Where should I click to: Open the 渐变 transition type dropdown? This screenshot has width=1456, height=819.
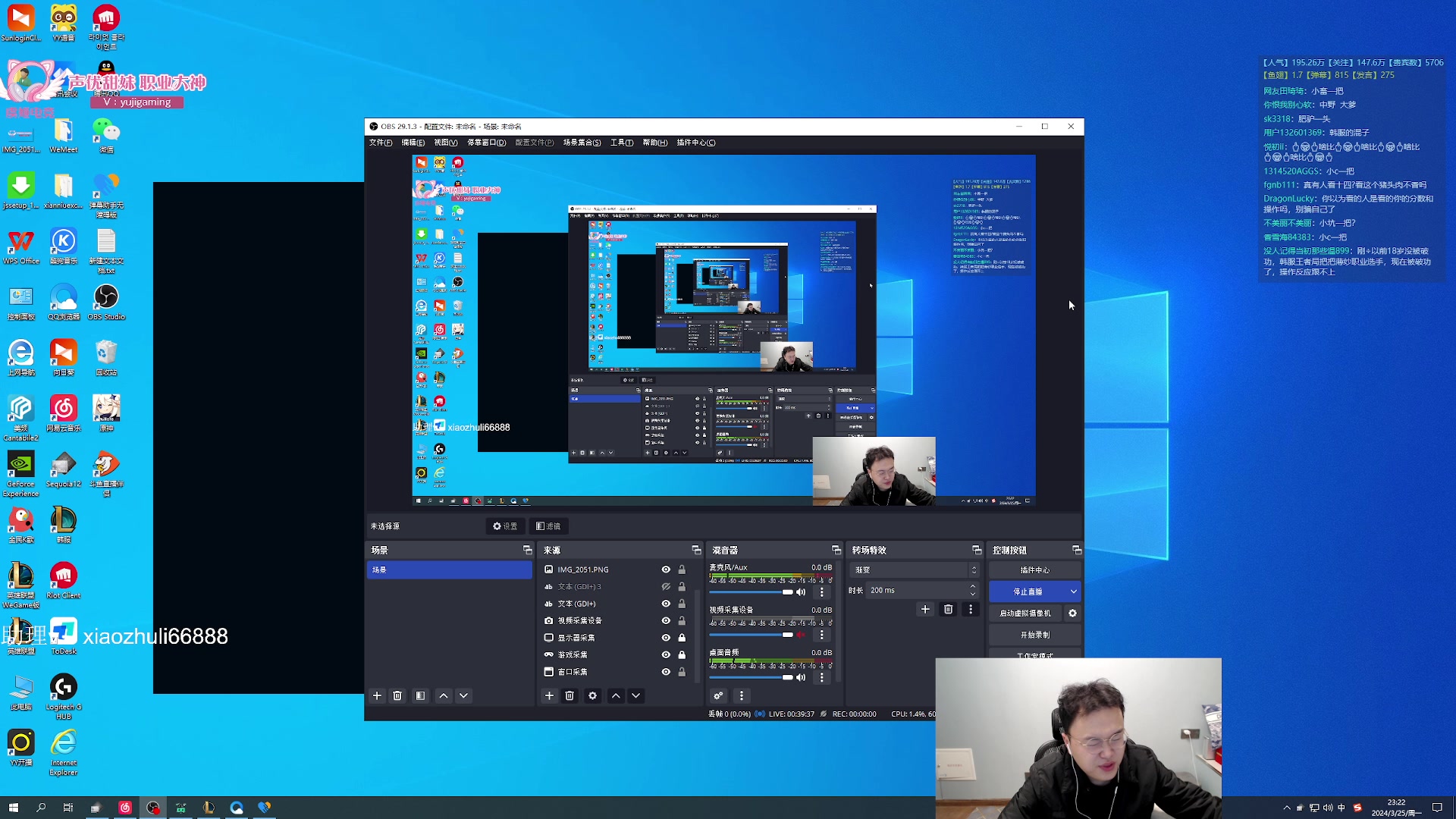tap(915, 570)
